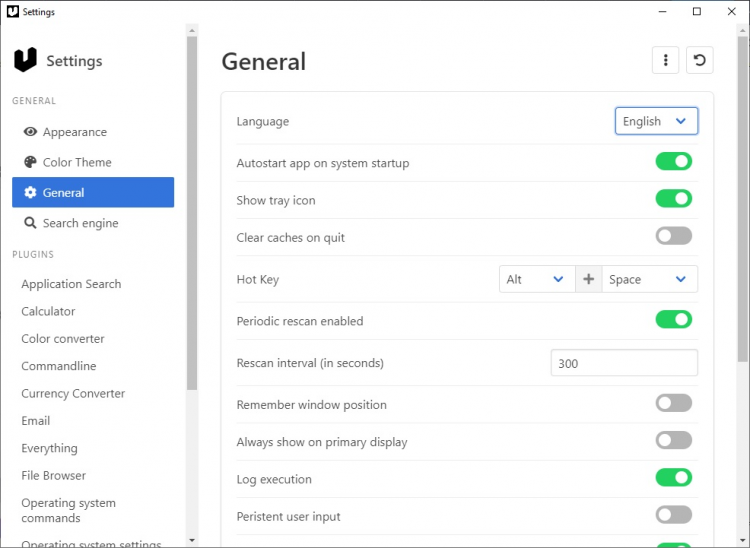Click the Color Theme palette icon
Image resolution: width=750 pixels, height=548 pixels.
tap(30, 162)
